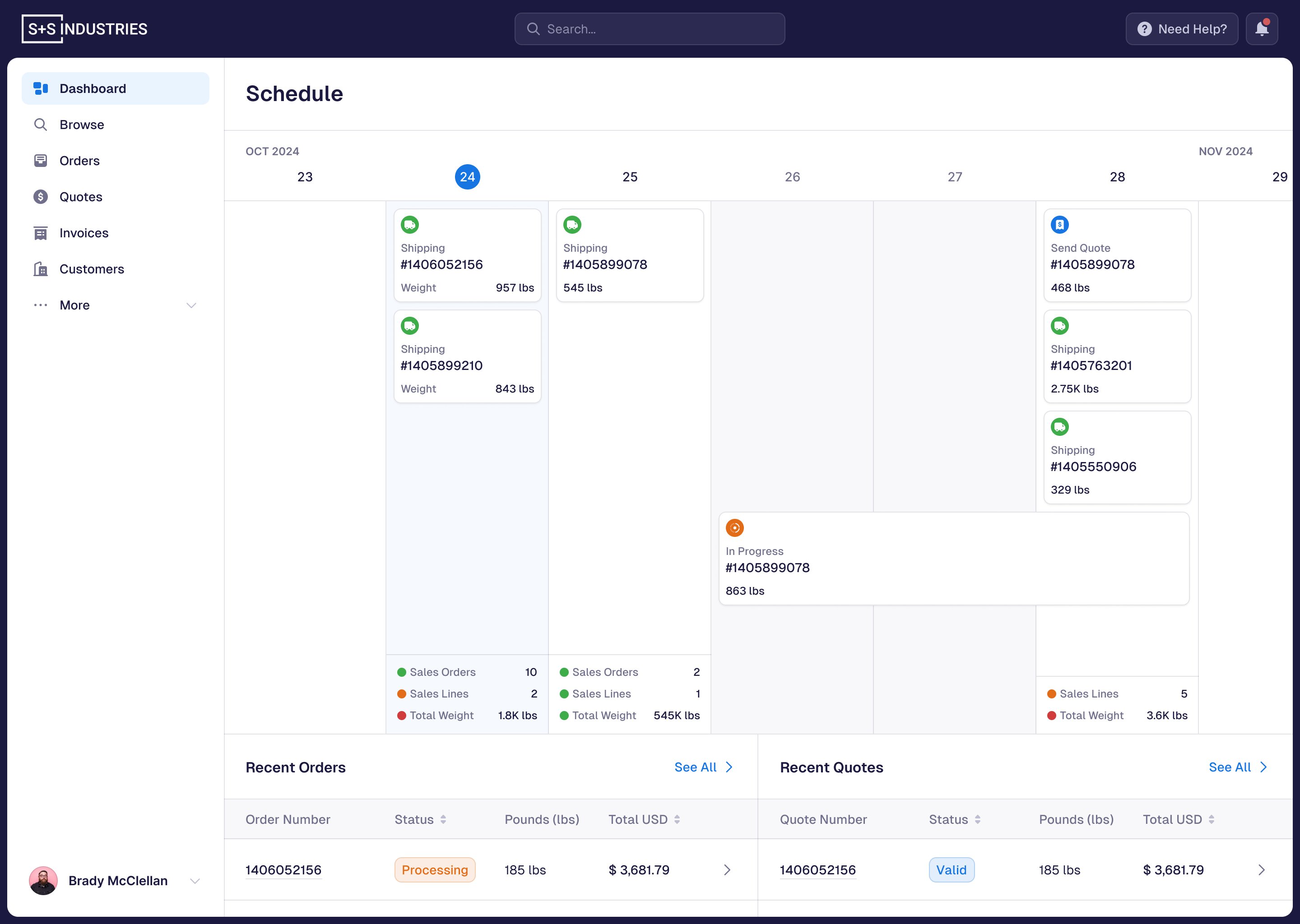Image resolution: width=1300 pixels, height=924 pixels.
Task: Click the notification bell icon
Action: (x=1261, y=29)
